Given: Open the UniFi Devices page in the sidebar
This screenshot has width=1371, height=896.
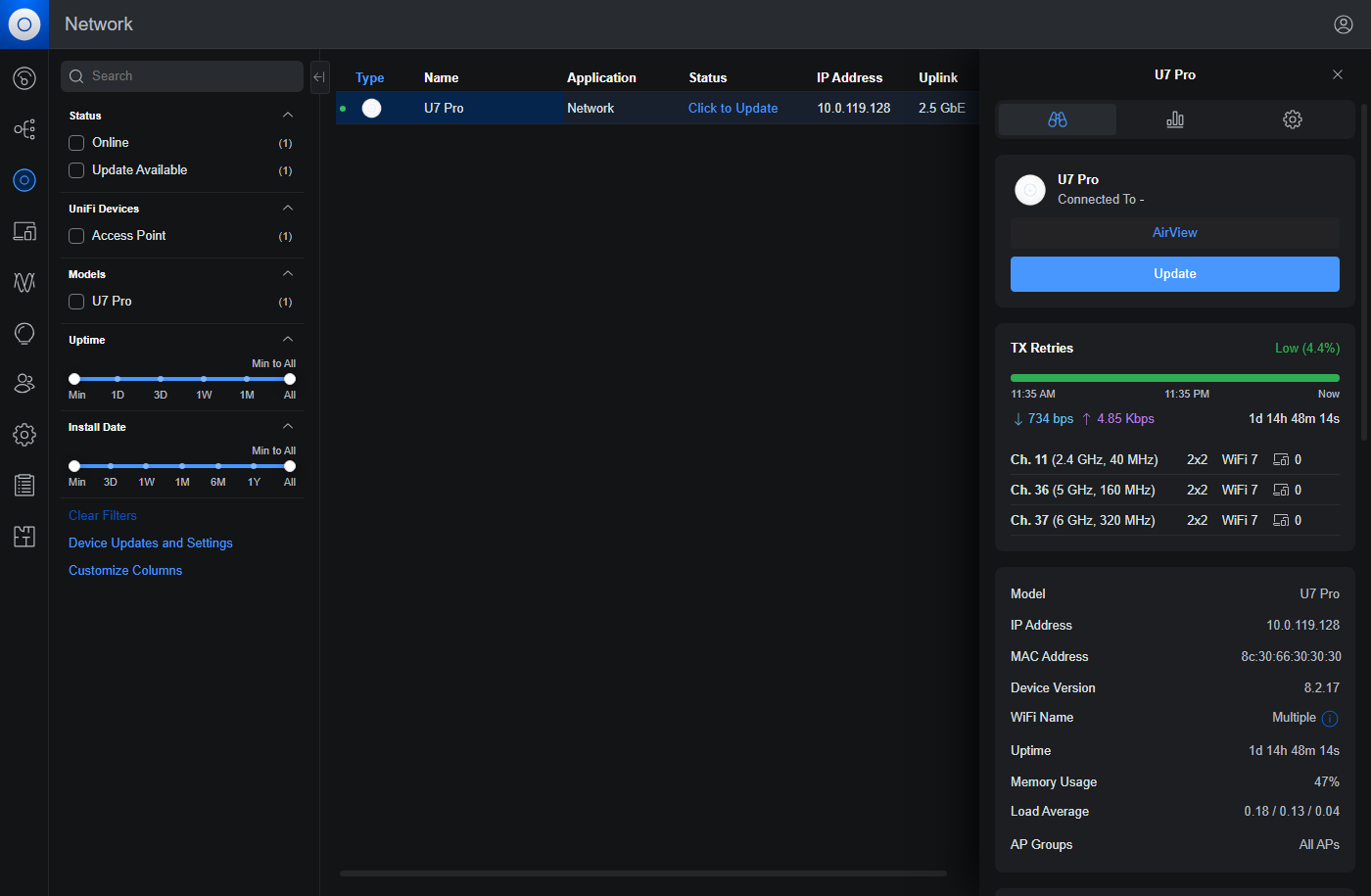Looking at the screenshot, I should pyautogui.click(x=24, y=180).
